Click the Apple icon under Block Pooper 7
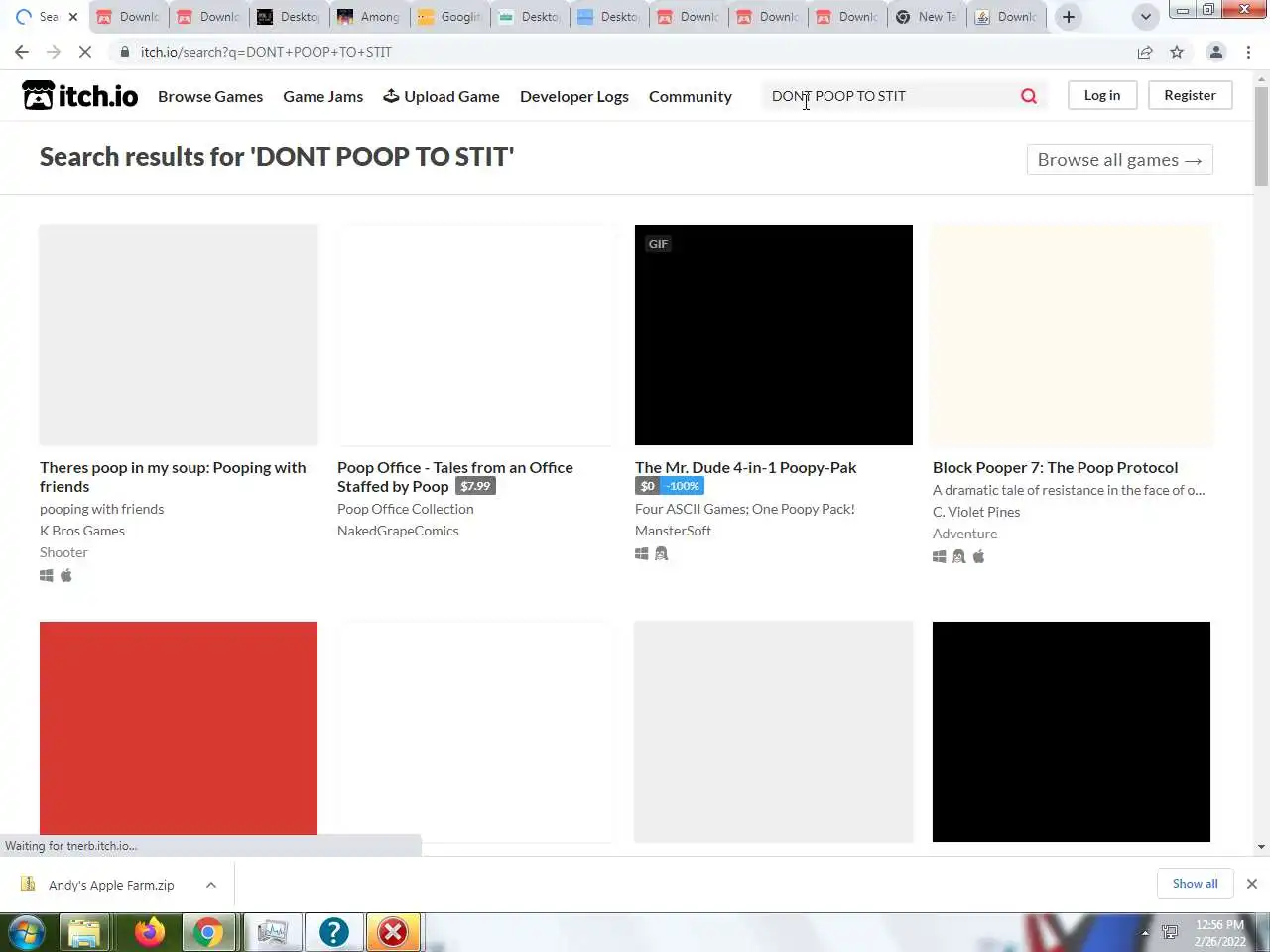Image resolution: width=1270 pixels, height=952 pixels. coord(978,557)
